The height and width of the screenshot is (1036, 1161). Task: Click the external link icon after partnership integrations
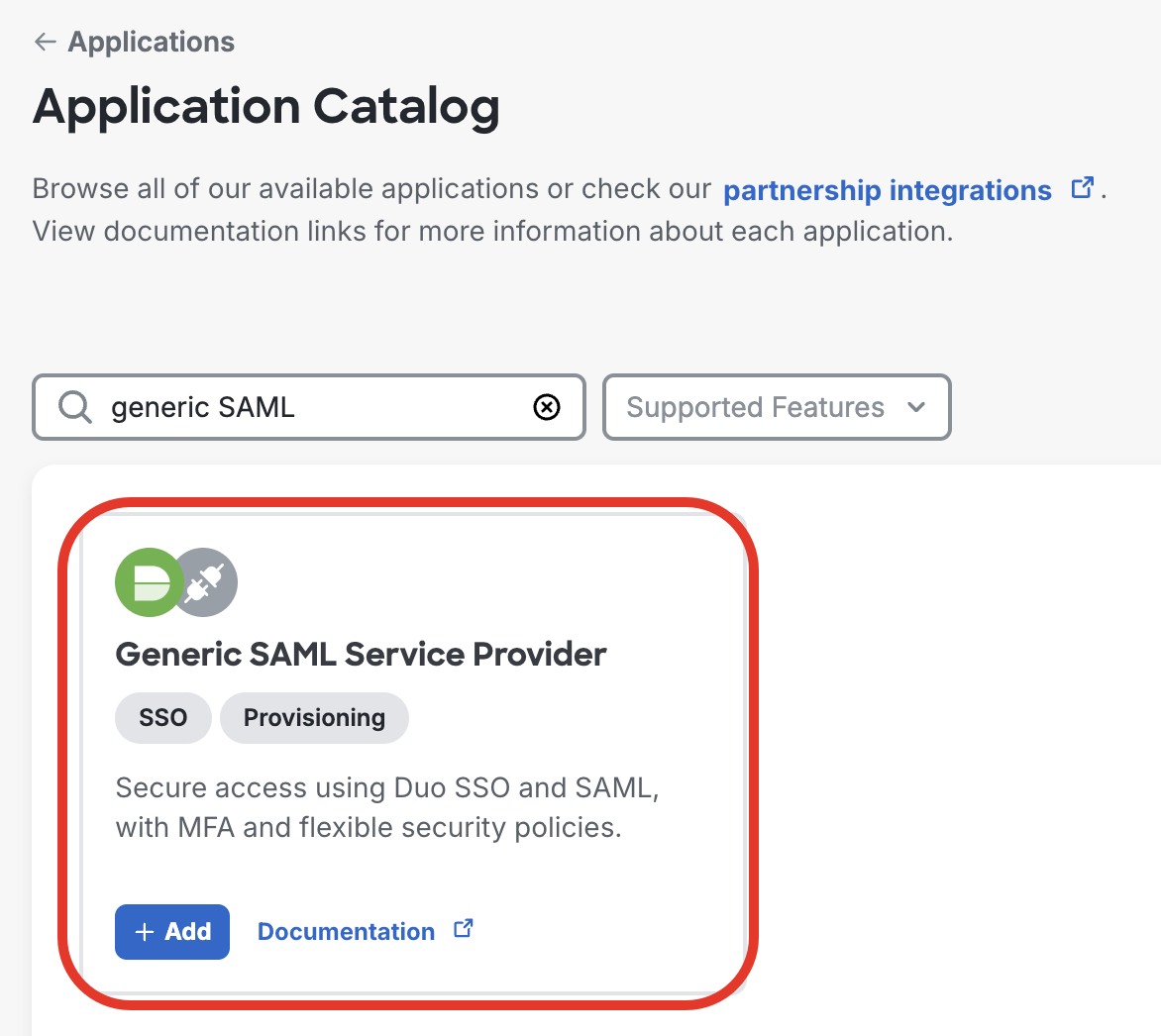pyautogui.click(x=1083, y=186)
